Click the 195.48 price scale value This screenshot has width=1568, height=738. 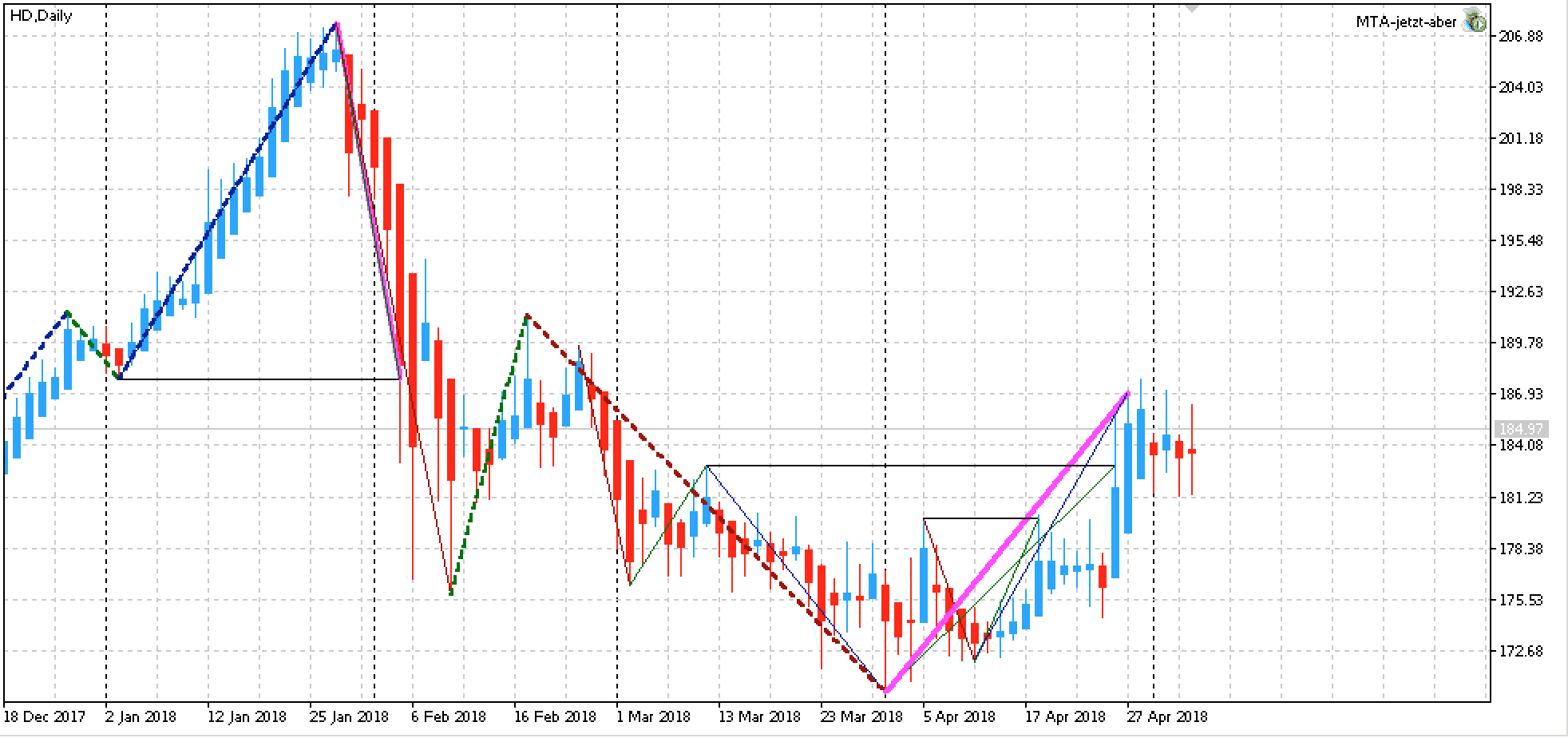pos(1520,240)
